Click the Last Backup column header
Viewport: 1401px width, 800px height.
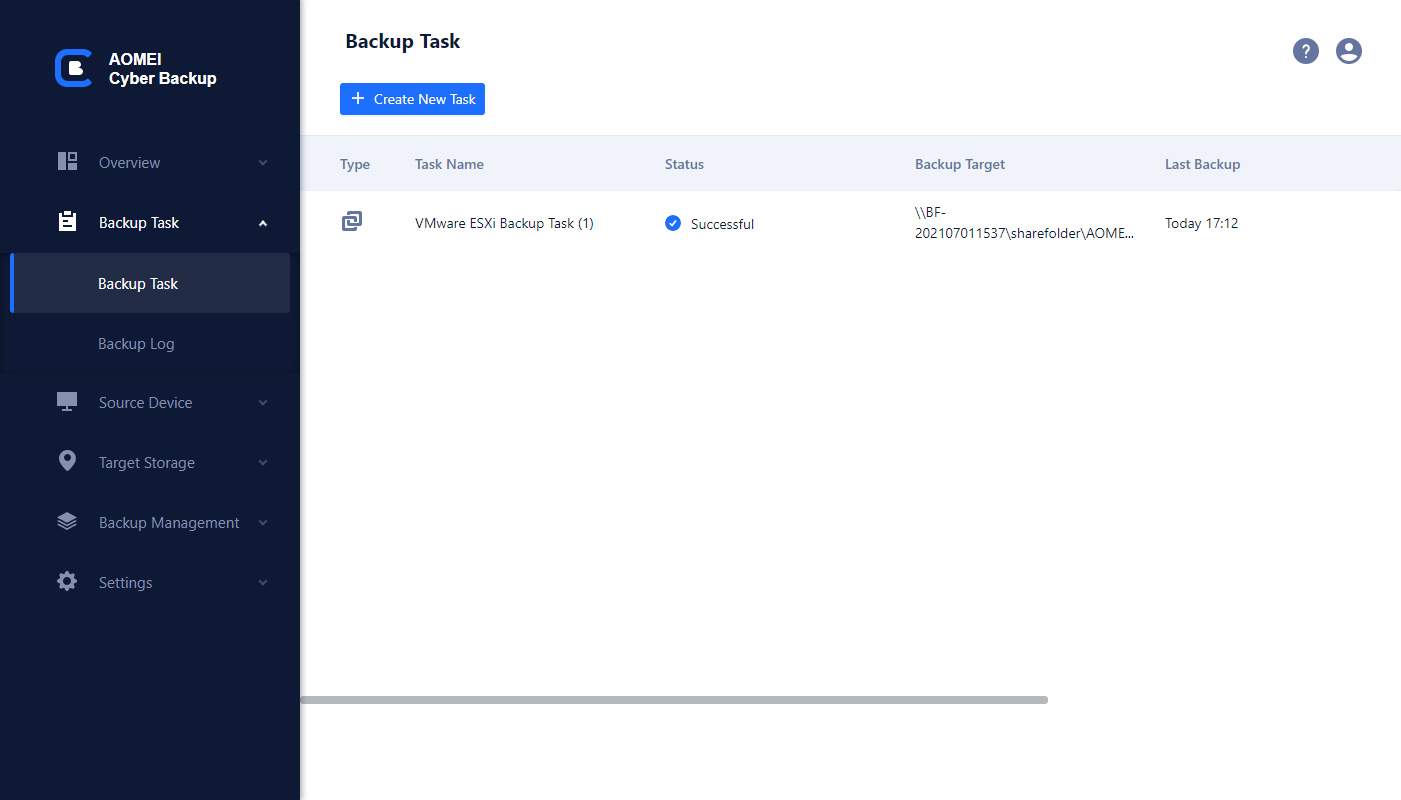tap(1202, 164)
